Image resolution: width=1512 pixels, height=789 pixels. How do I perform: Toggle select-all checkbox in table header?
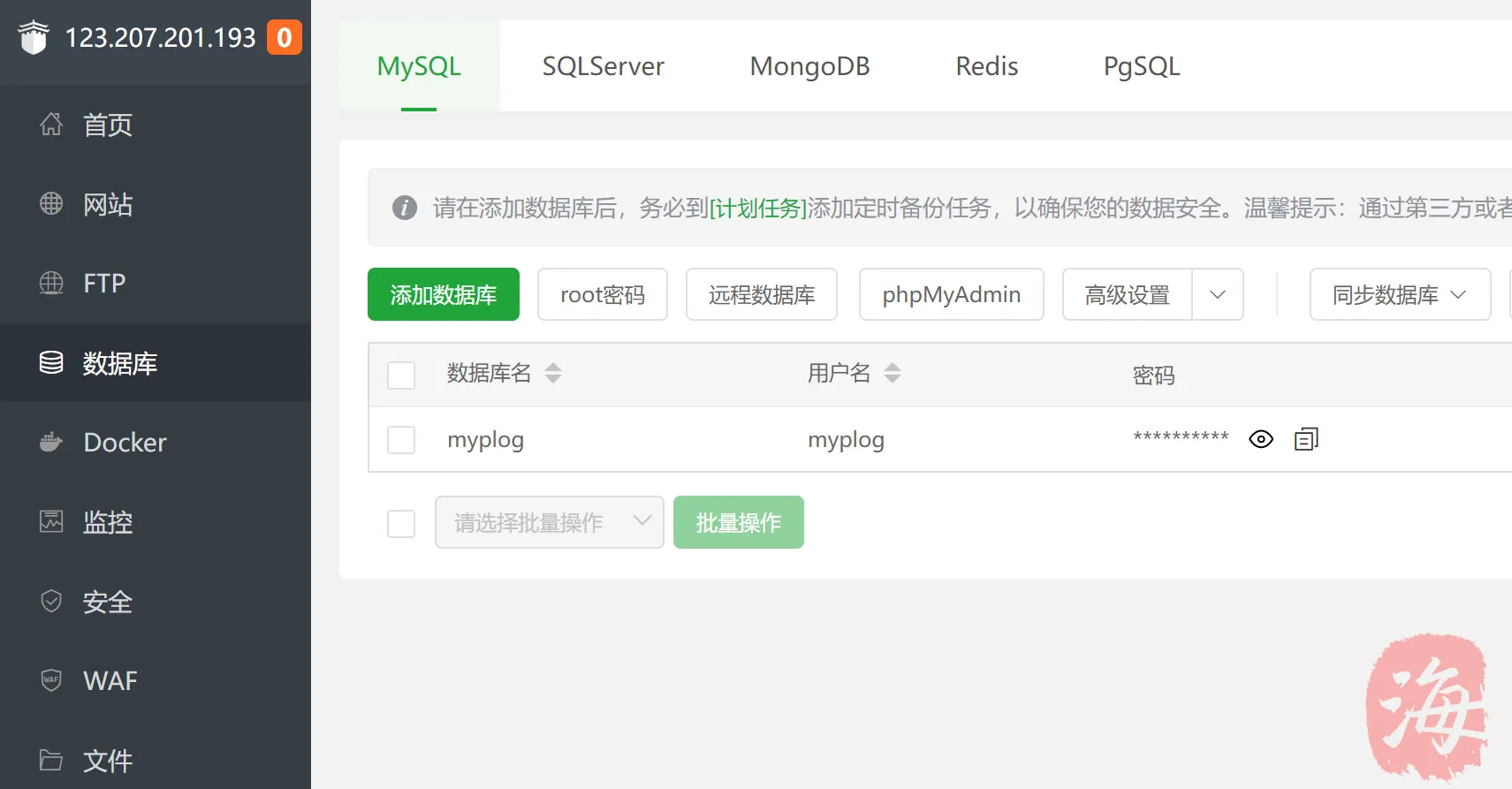[401, 375]
